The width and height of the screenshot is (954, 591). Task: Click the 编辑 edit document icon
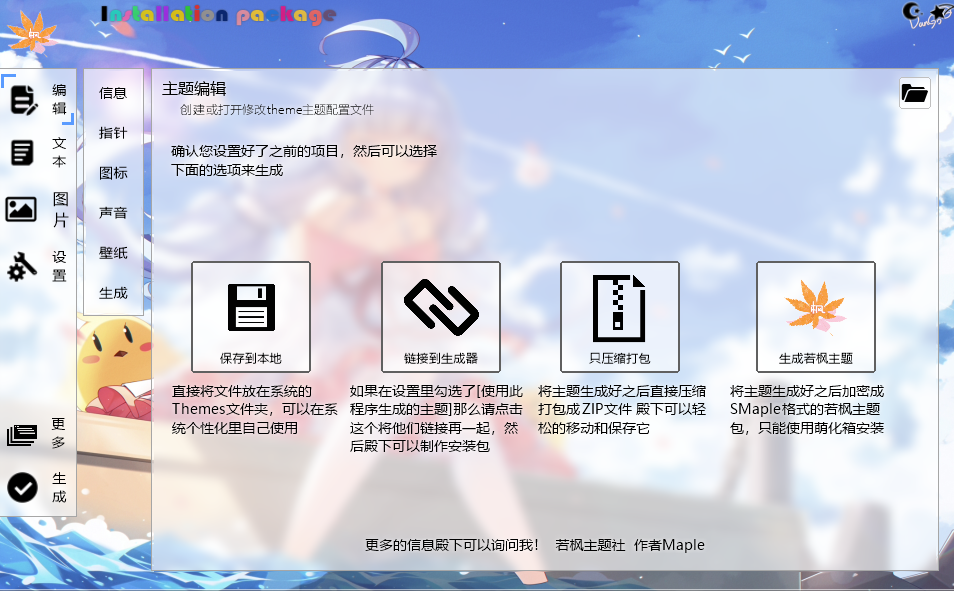click(23, 100)
